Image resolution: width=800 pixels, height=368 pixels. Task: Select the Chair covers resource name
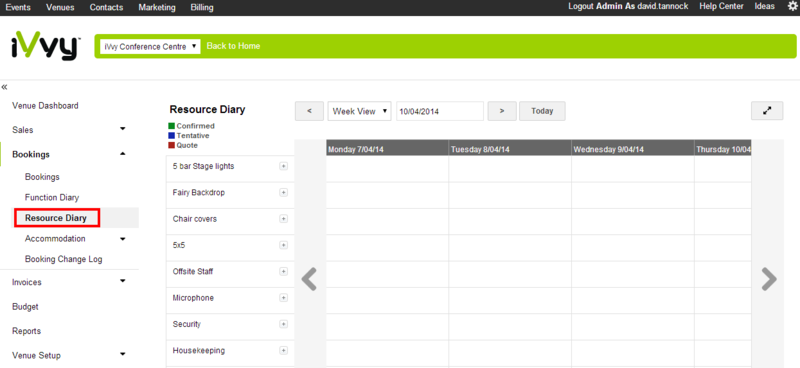tap(195, 219)
